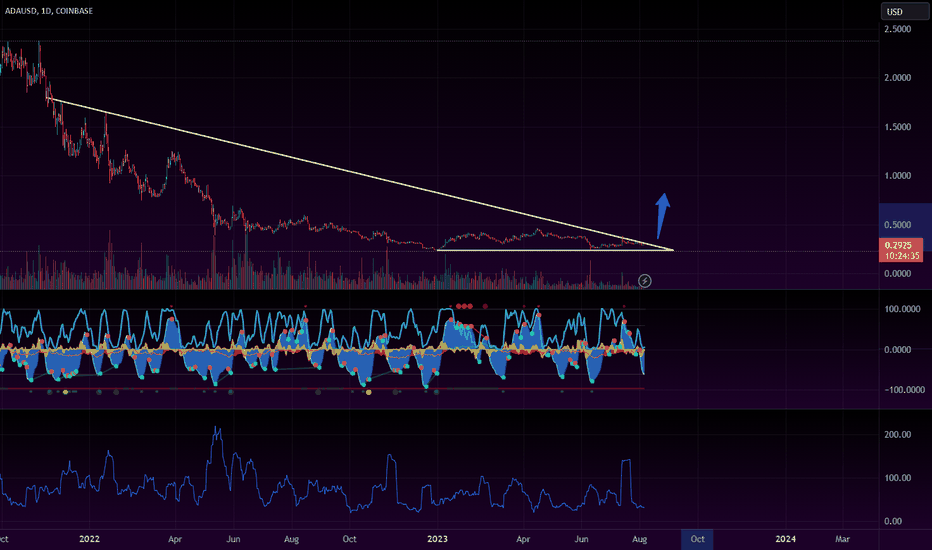
Task: Click the 2022 label on time axis
Action: tap(89, 539)
